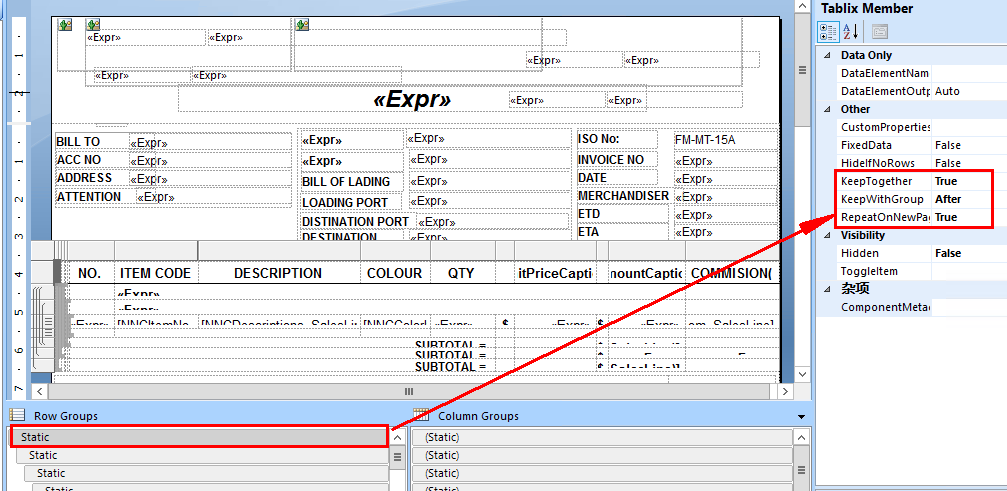Edit the ToggleItem property field
This screenshot has width=1007, height=491.
tap(968, 271)
